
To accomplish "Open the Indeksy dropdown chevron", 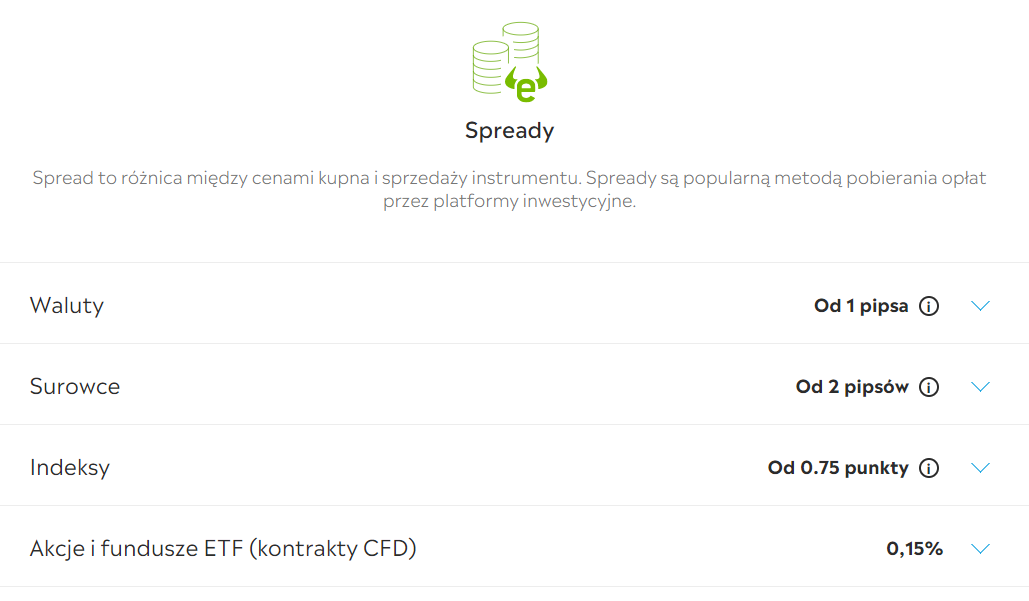I will click(x=980, y=468).
